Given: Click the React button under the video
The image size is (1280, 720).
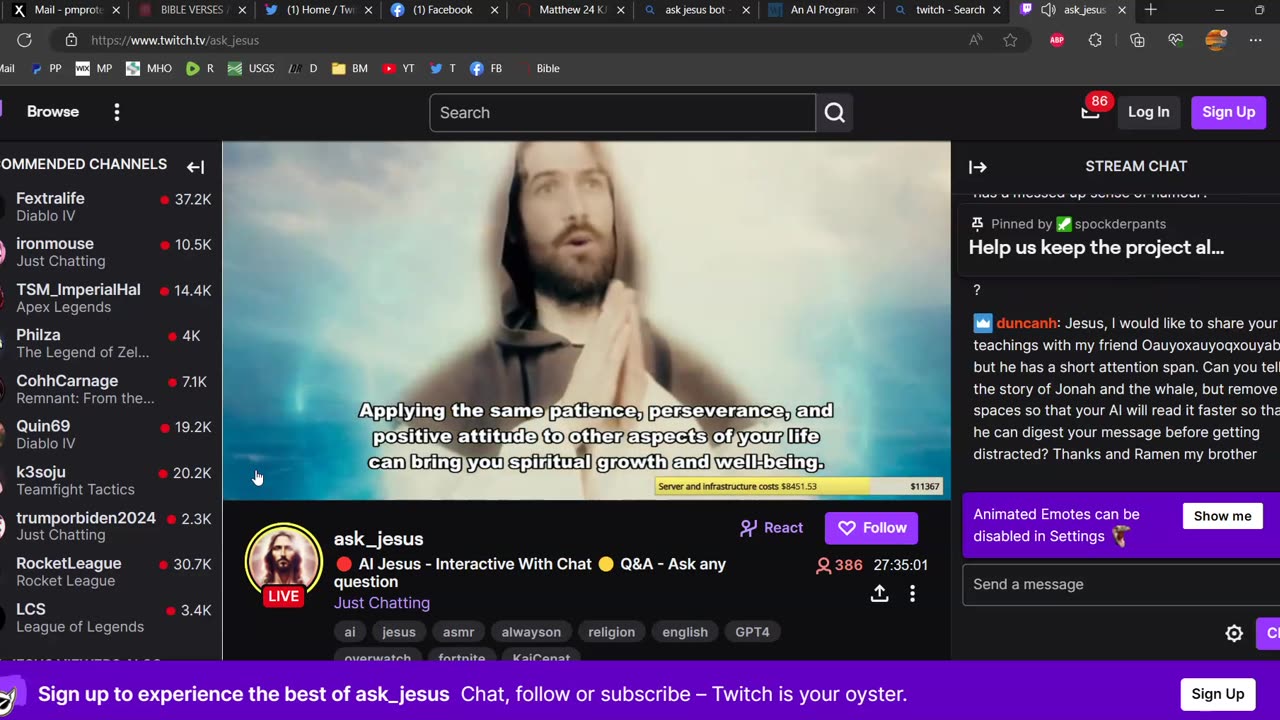Looking at the screenshot, I should (771, 528).
